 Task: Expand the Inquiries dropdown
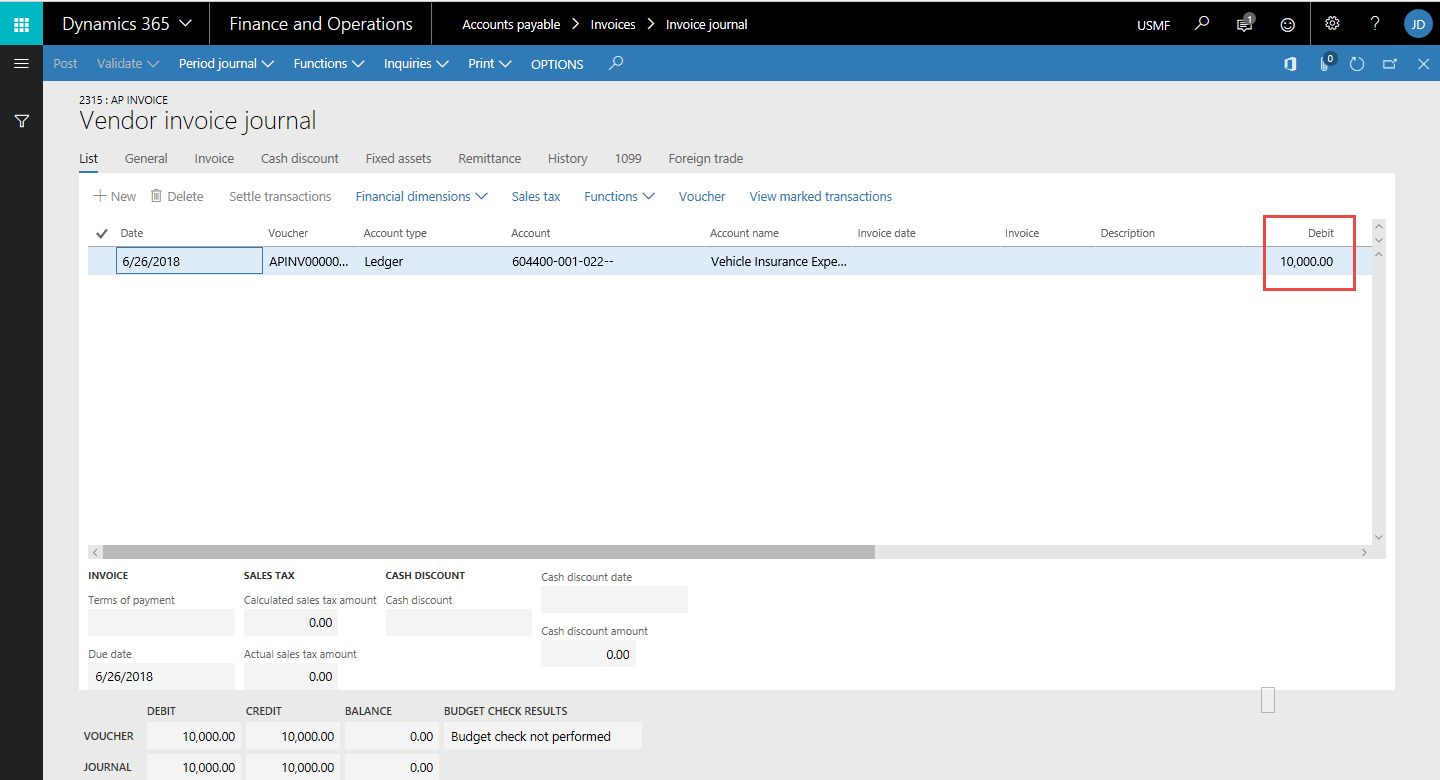tap(416, 63)
